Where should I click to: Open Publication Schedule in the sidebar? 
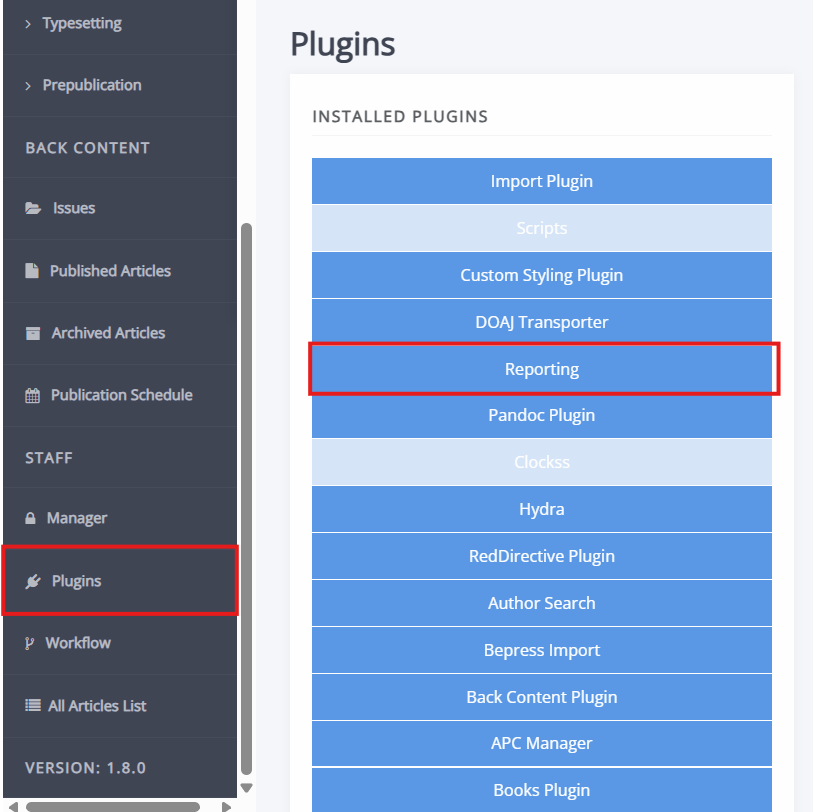(x=121, y=395)
